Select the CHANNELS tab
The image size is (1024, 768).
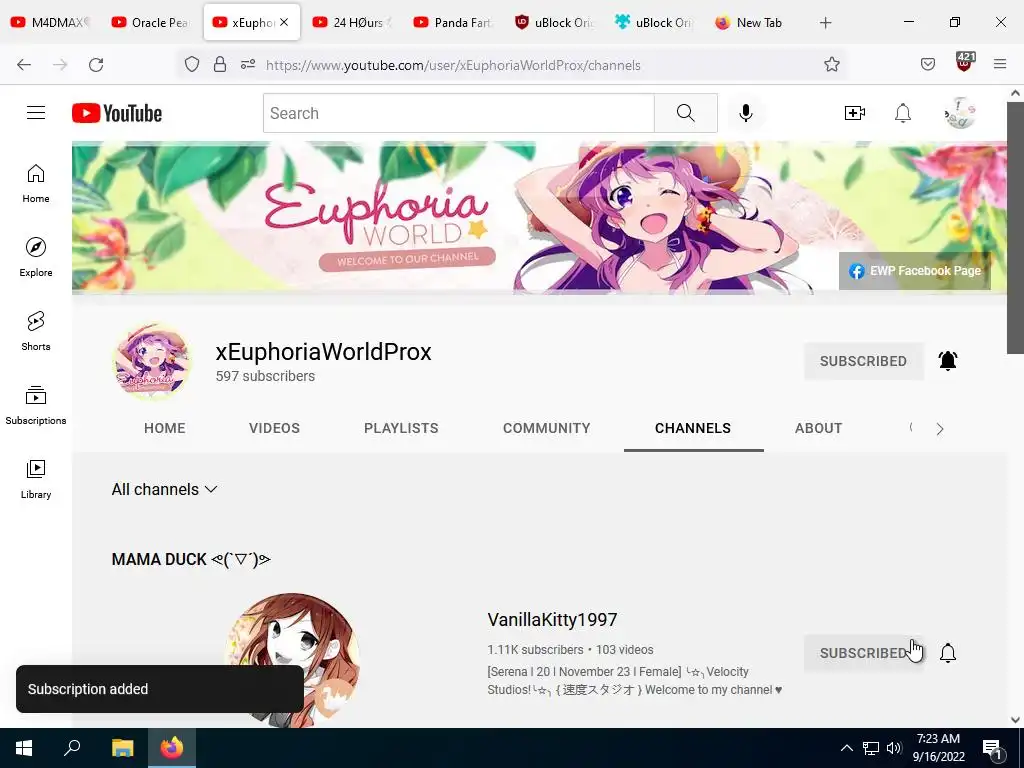click(x=693, y=428)
